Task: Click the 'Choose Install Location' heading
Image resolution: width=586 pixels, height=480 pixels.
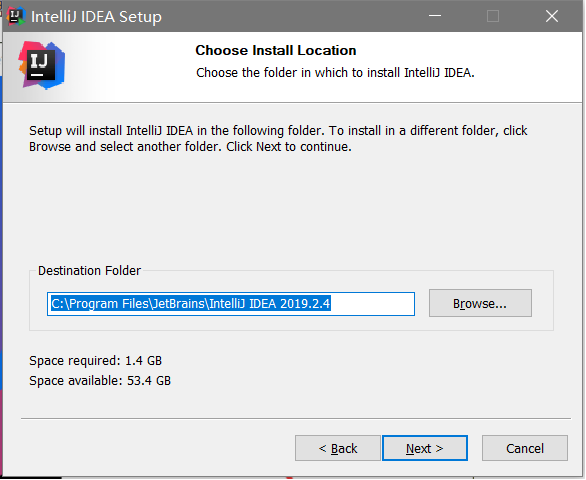Action: pyautogui.click(x=276, y=50)
